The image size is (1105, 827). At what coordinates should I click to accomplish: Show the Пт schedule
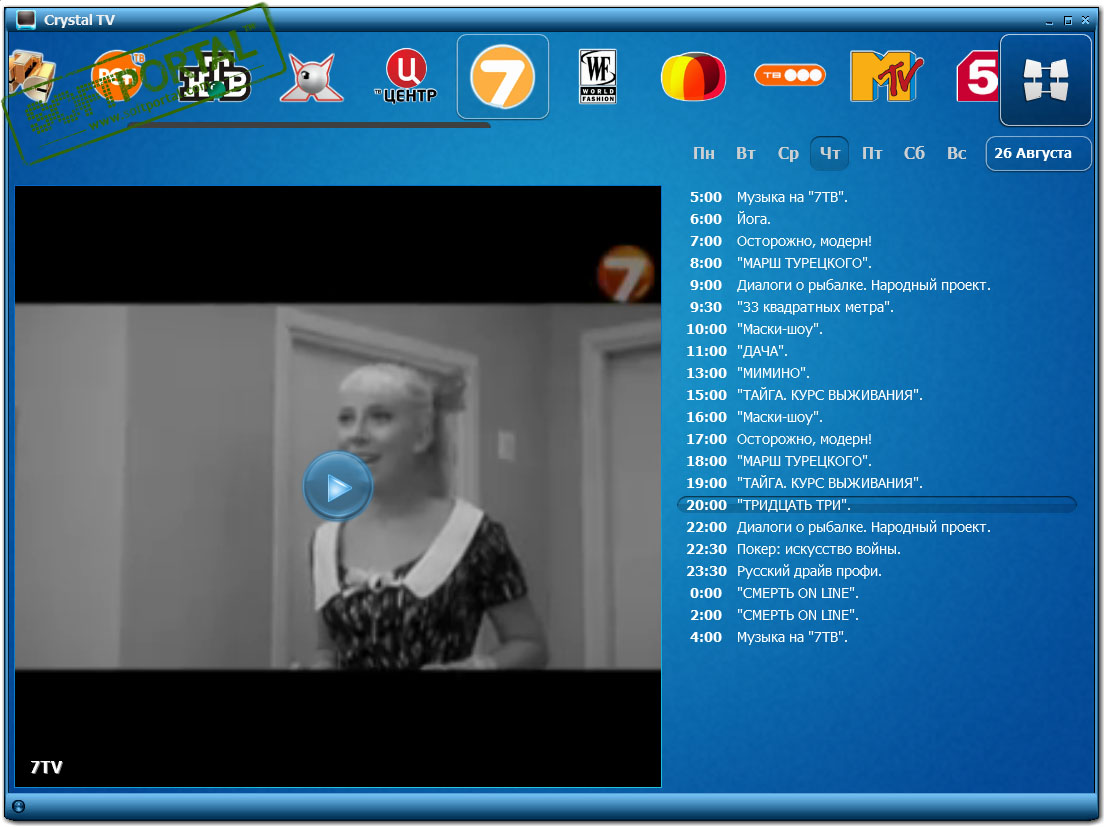coord(872,153)
